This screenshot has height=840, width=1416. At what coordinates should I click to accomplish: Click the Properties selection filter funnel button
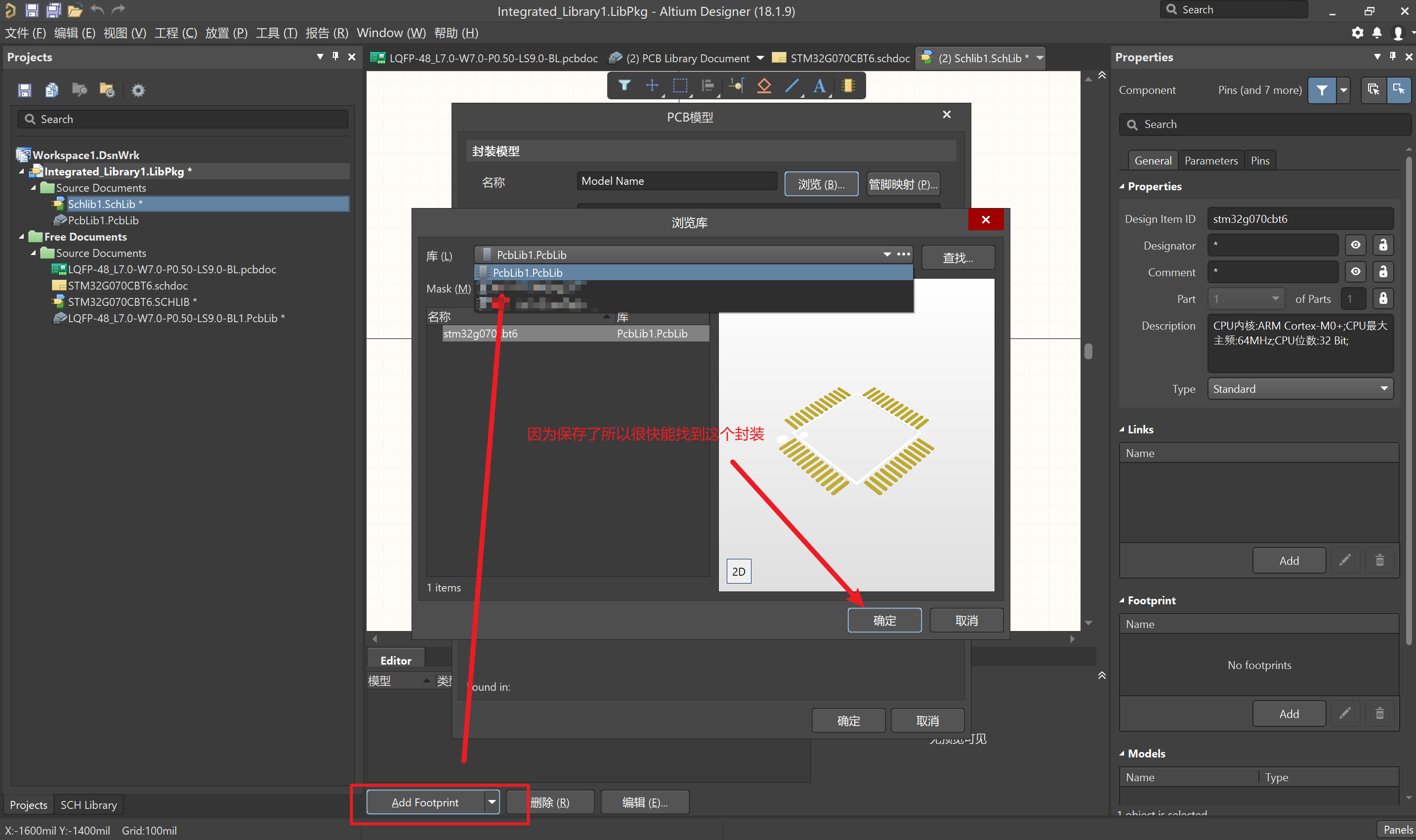tap(1322, 90)
